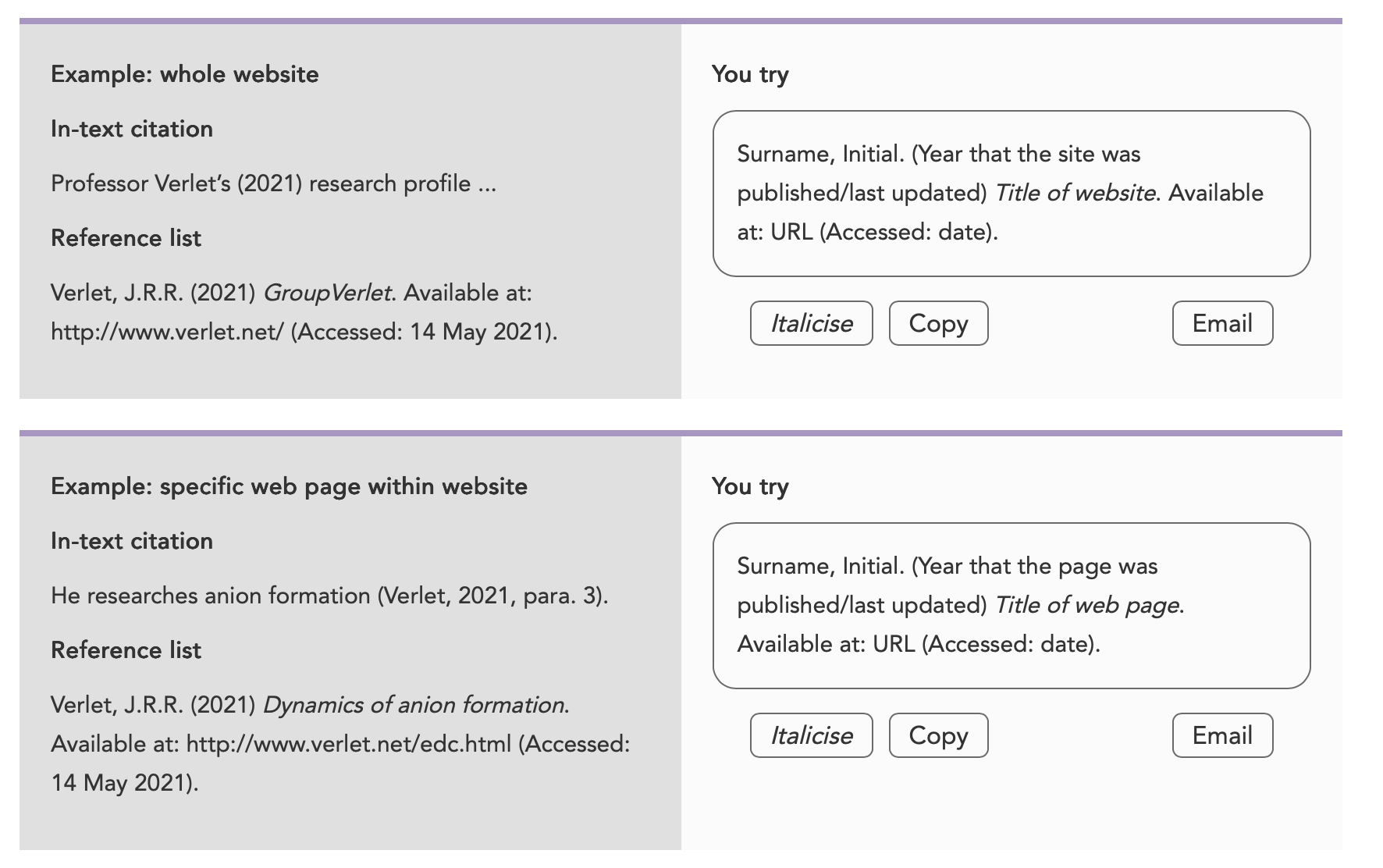Image resolution: width=1383 pixels, height=868 pixels.
Task: Click Email button under specific web page example
Action: coord(1222,735)
